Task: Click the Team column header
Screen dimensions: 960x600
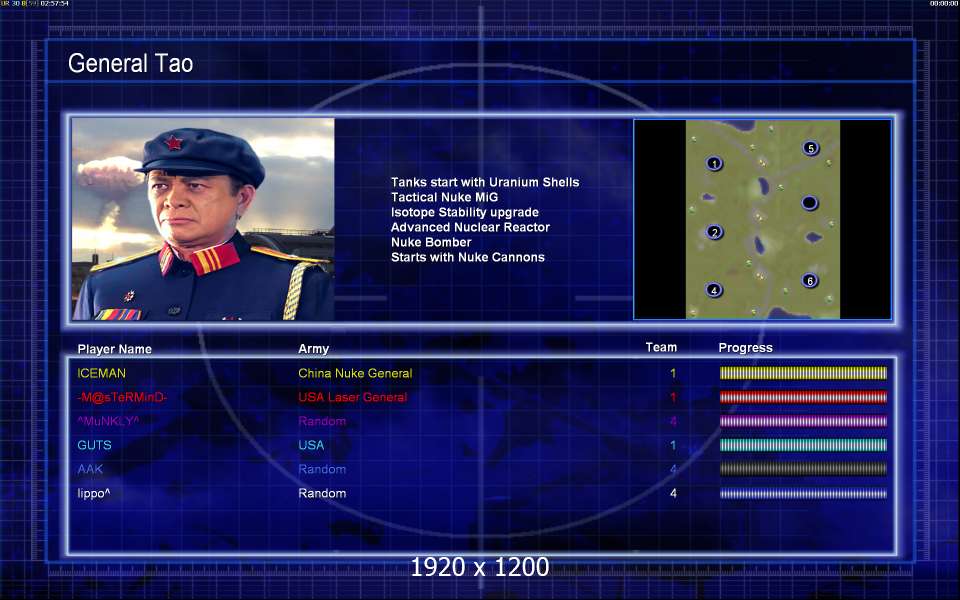Action: [x=661, y=347]
